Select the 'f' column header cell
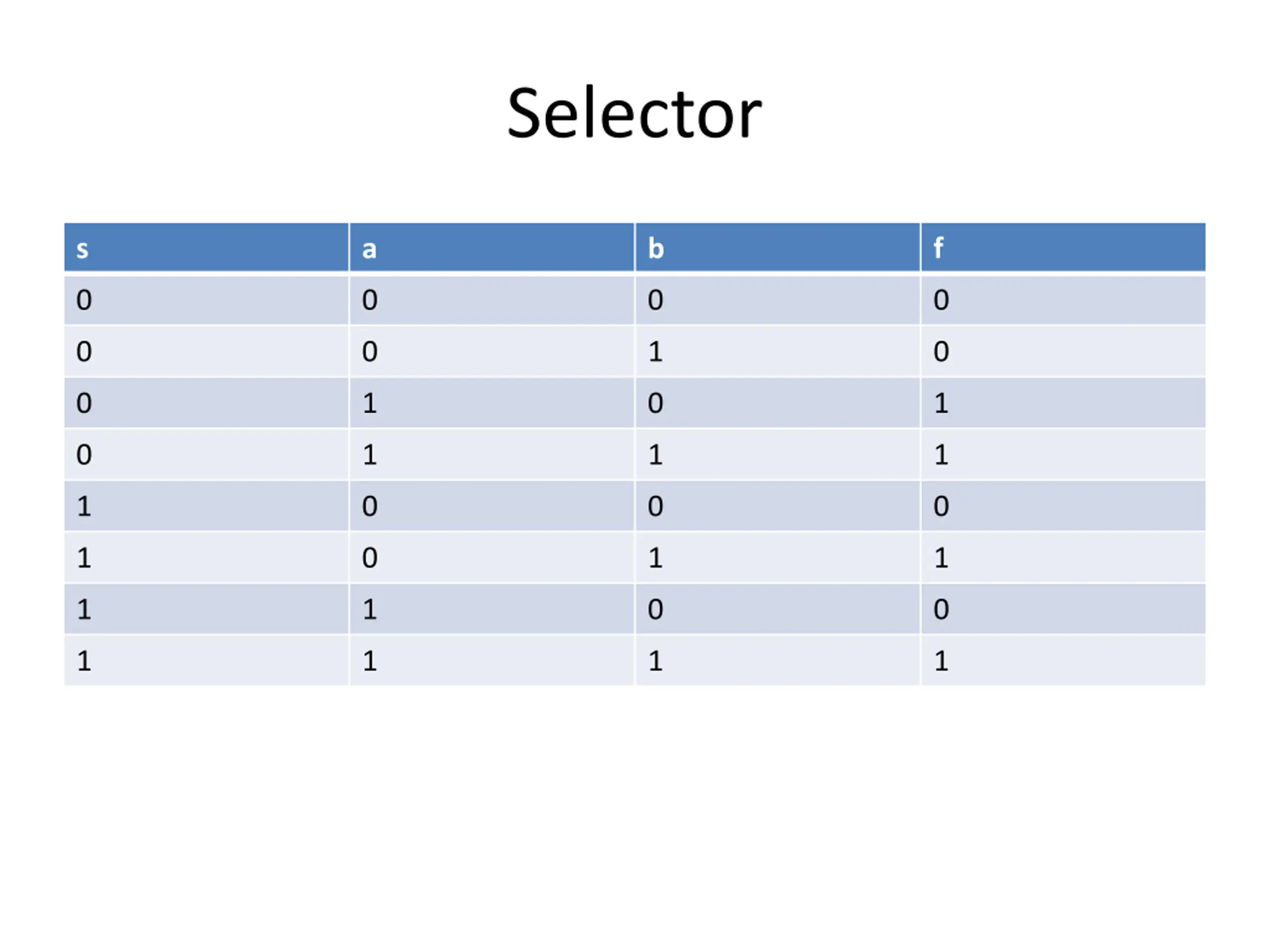Viewport: 1270px width, 952px height. (x=1063, y=247)
